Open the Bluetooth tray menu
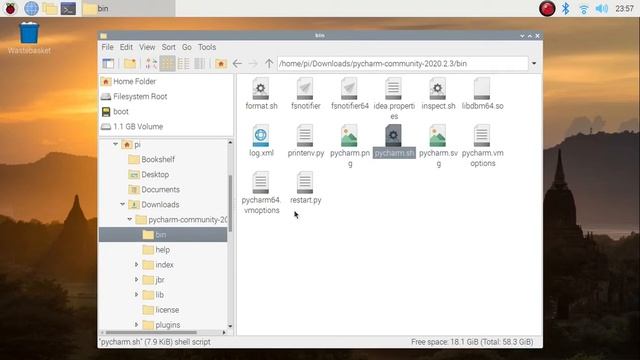Image resolution: width=640 pixels, height=360 pixels. coord(566,8)
